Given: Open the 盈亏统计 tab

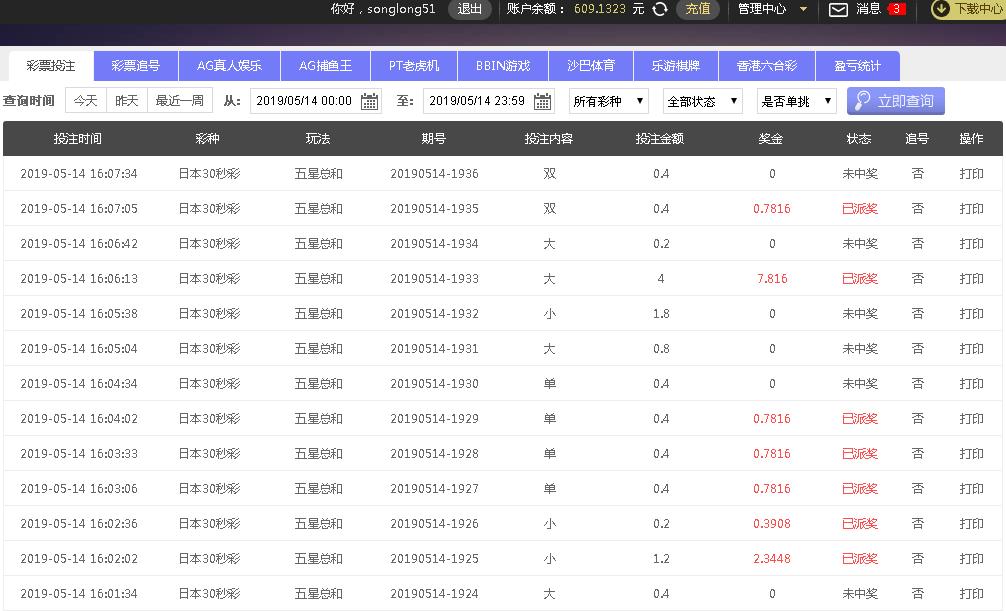Looking at the screenshot, I should 857,66.
